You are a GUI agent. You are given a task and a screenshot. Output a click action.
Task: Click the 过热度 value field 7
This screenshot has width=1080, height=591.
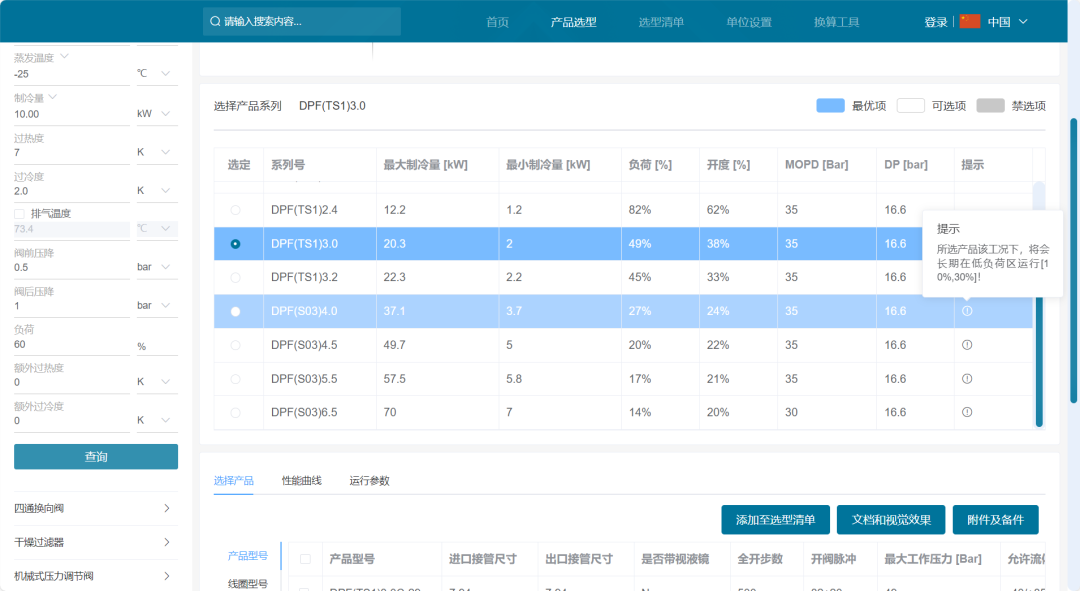click(72, 152)
